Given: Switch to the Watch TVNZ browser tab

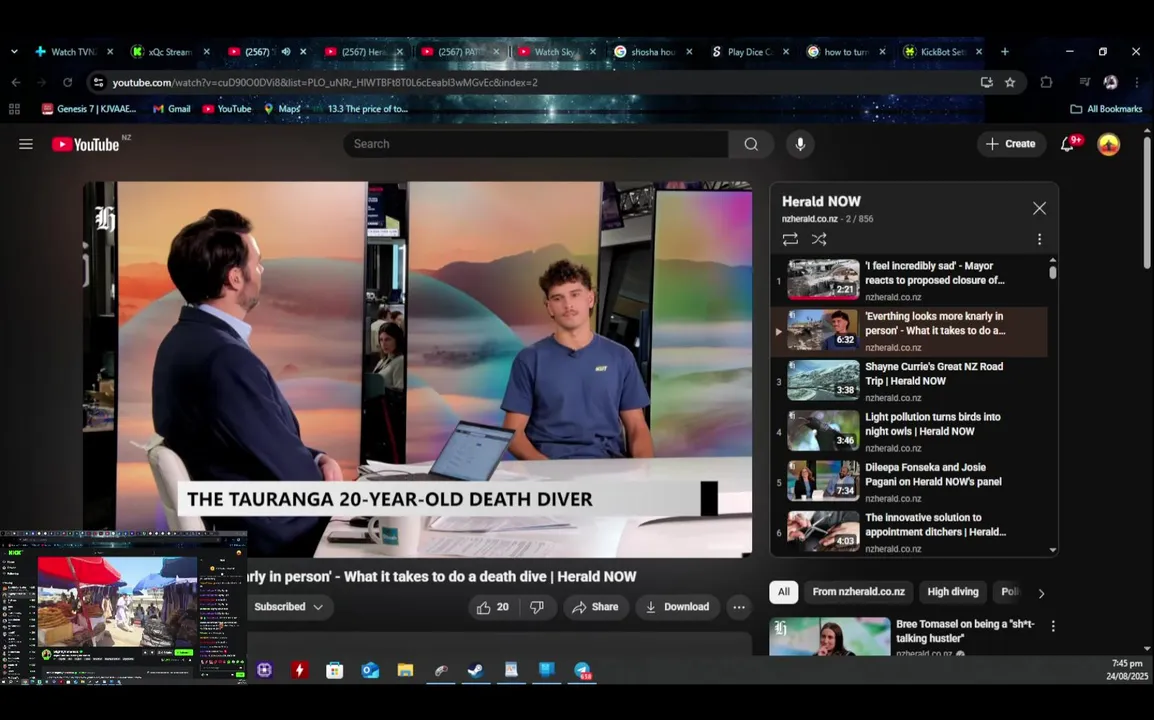Looking at the screenshot, I should point(74,52).
